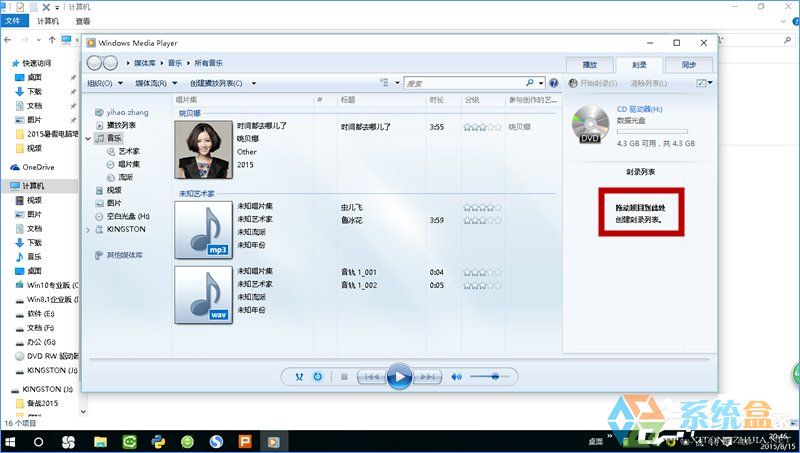
Task: Open 文件 menu in Explorer window
Action: tap(13, 21)
